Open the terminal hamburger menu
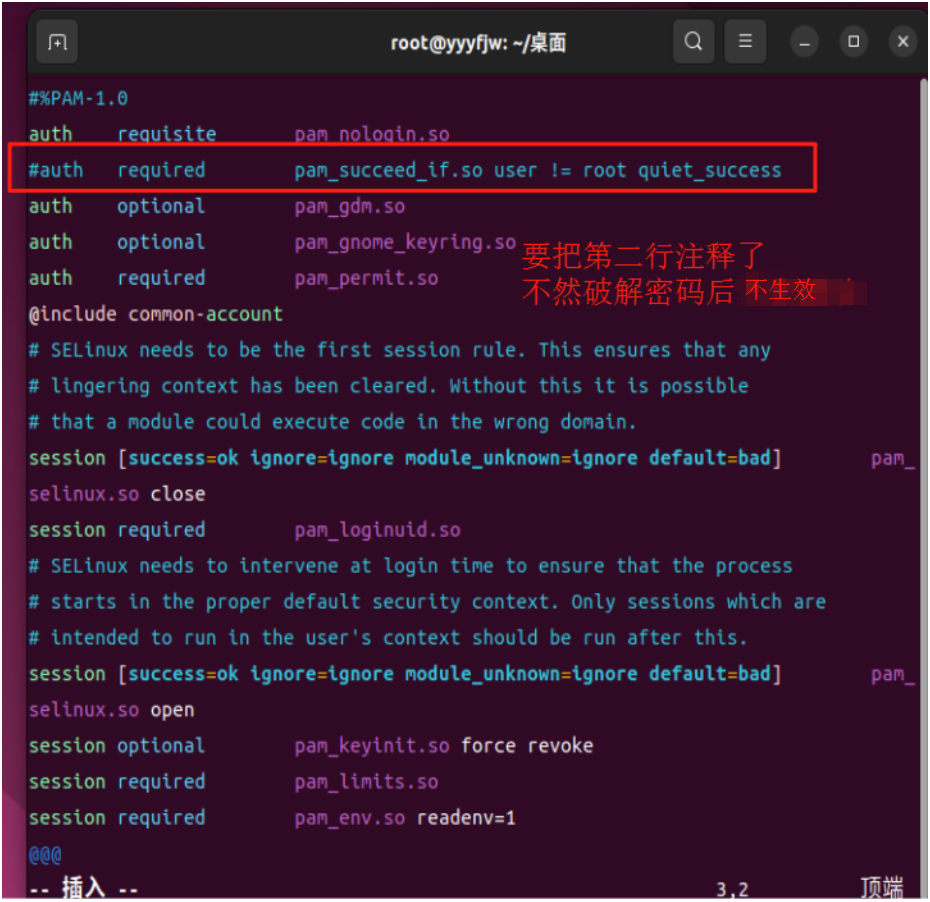The height and width of the screenshot is (902, 930). (x=745, y=42)
